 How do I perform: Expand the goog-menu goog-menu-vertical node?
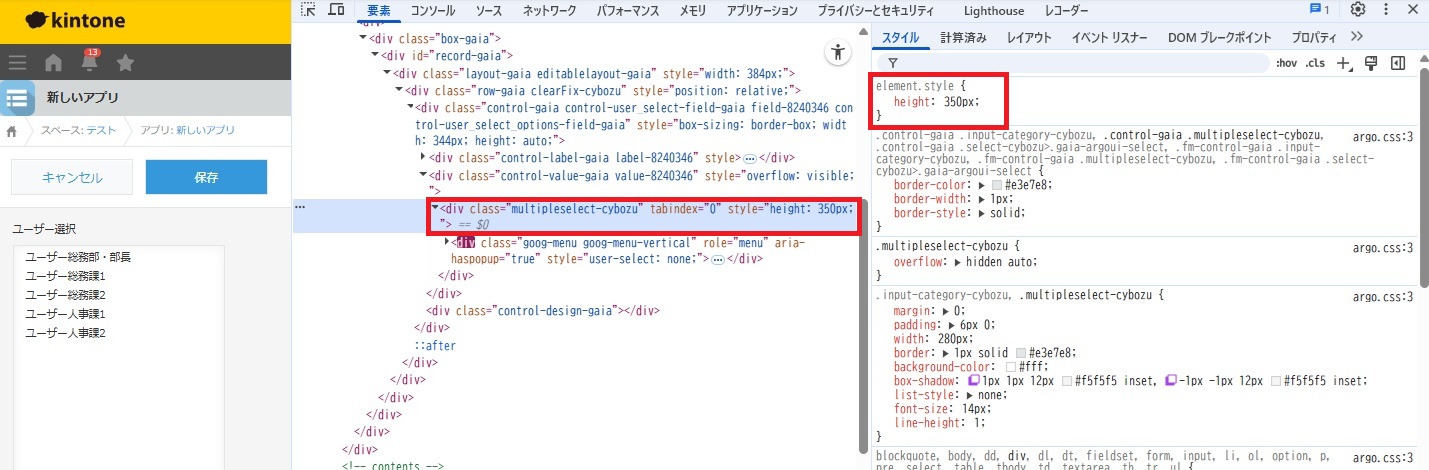pos(448,243)
